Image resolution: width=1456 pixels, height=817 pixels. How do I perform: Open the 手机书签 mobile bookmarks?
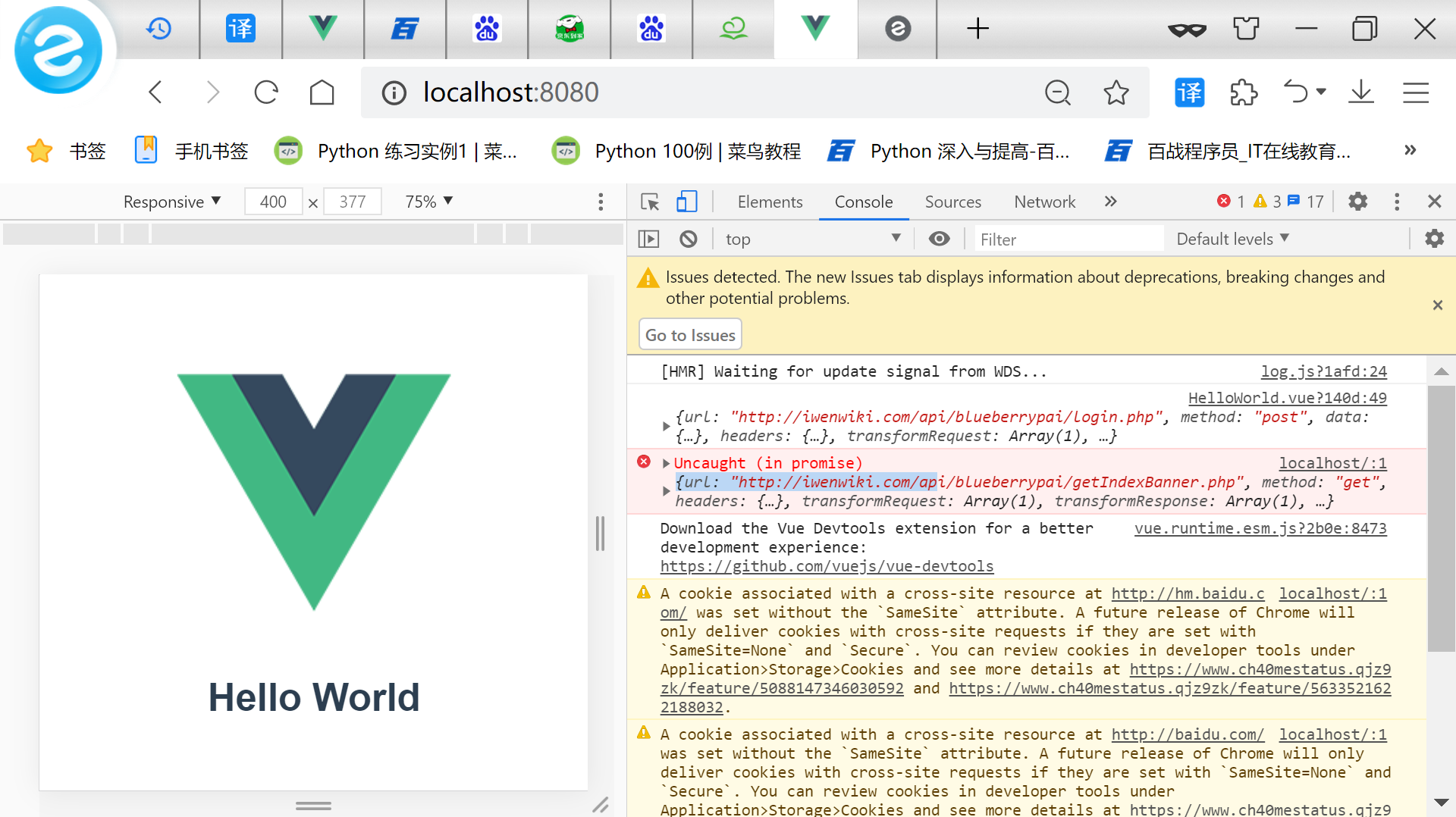coord(191,151)
